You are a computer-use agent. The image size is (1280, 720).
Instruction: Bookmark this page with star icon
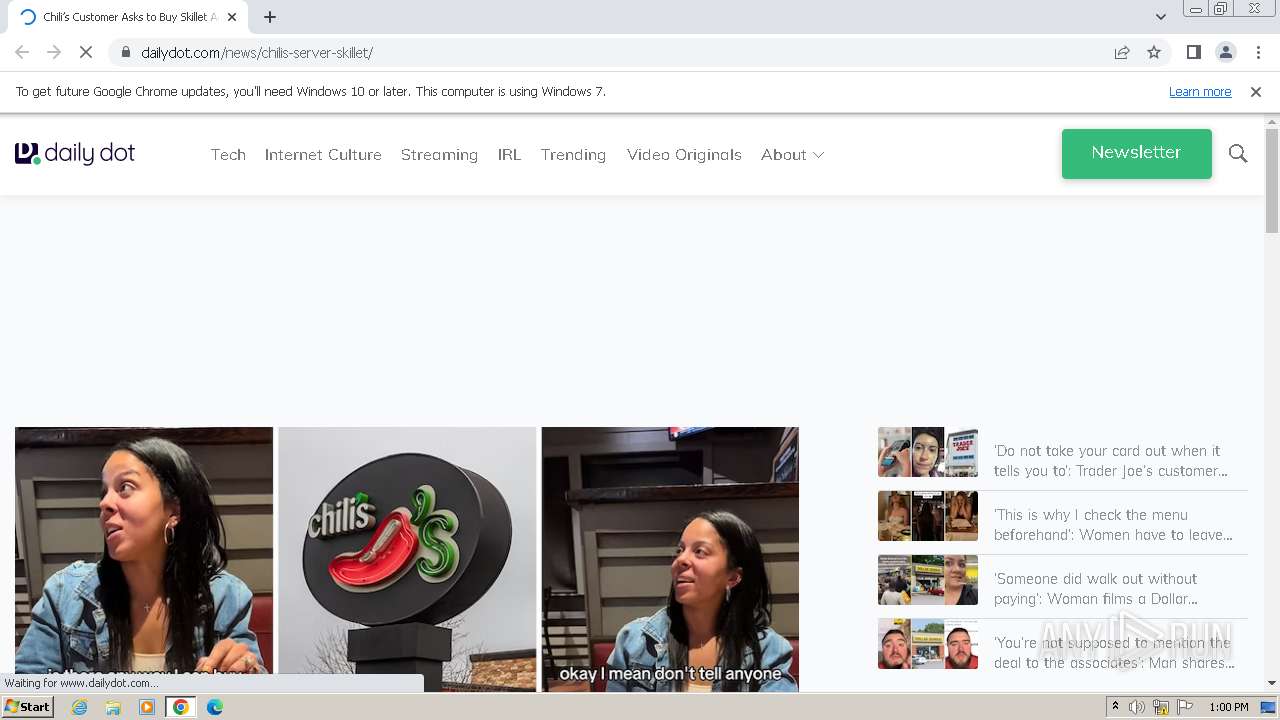tap(1154, 52)
